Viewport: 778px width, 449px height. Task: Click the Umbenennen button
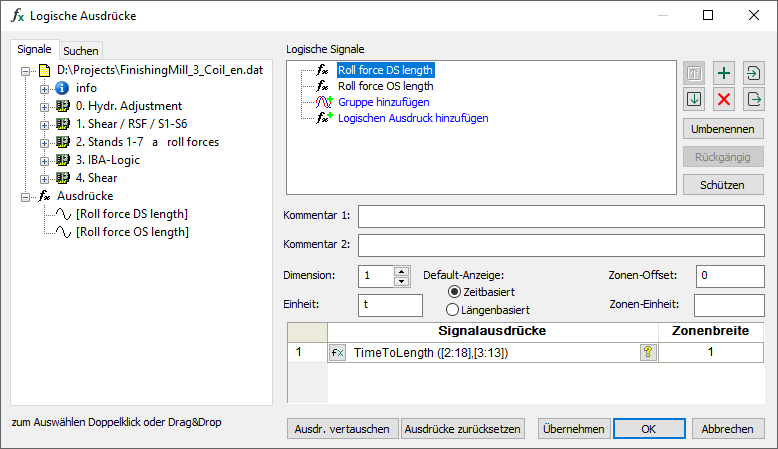click(724, 129)
